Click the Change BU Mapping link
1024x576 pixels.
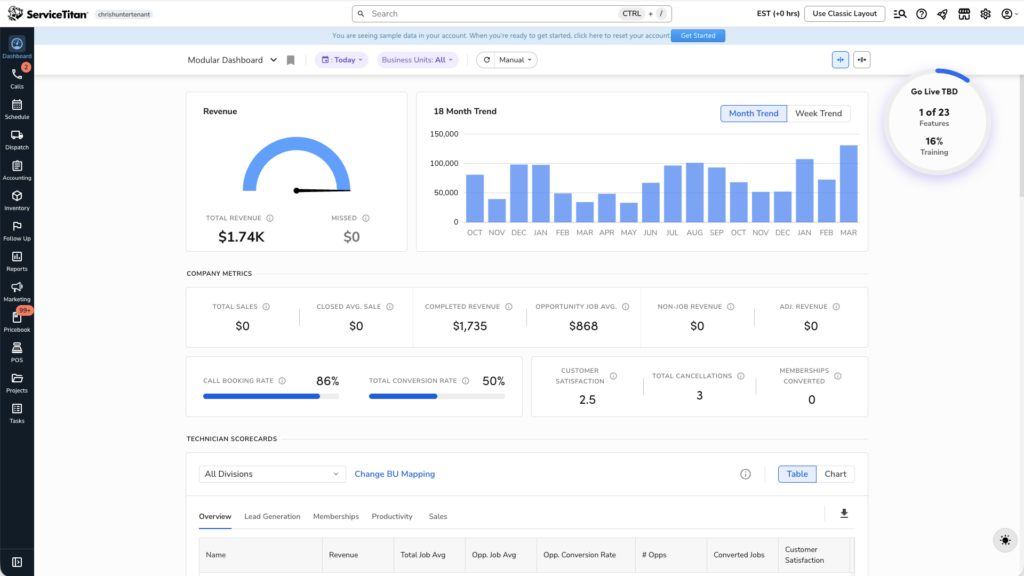coord(395,474)
